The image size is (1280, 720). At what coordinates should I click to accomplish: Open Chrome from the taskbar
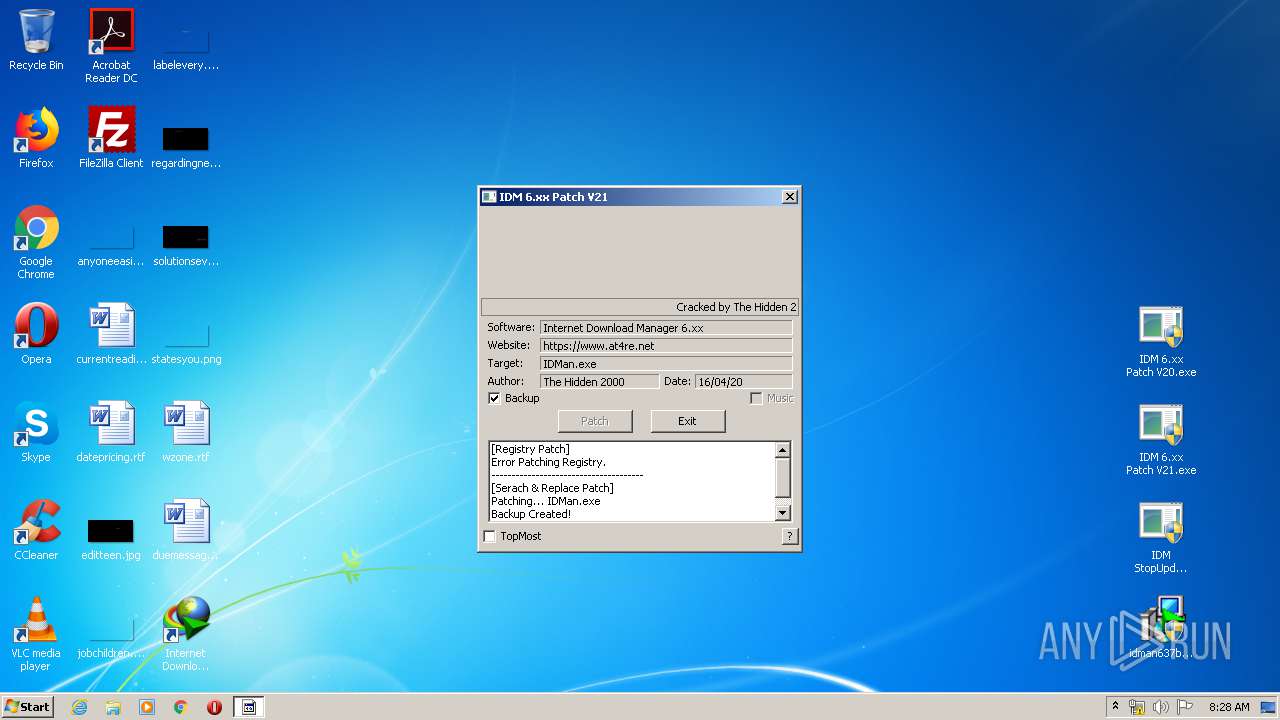181,707
